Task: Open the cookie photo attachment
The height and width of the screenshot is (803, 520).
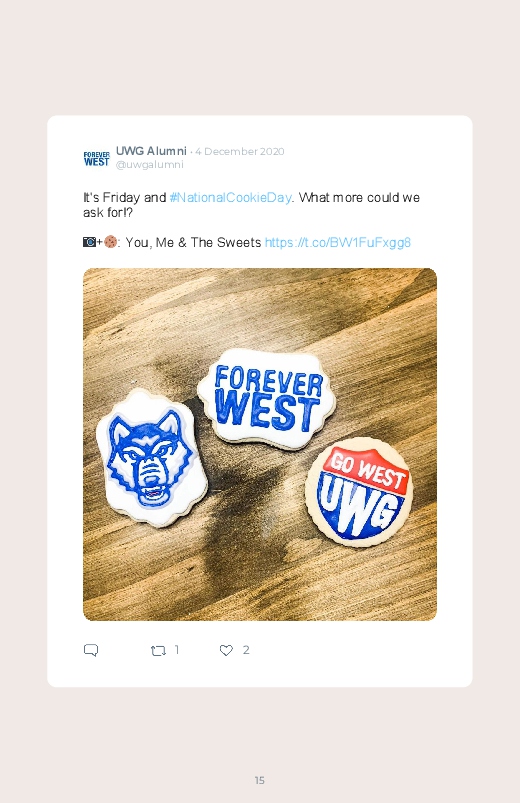Action: pyautogui.click(x=260, y=445)
